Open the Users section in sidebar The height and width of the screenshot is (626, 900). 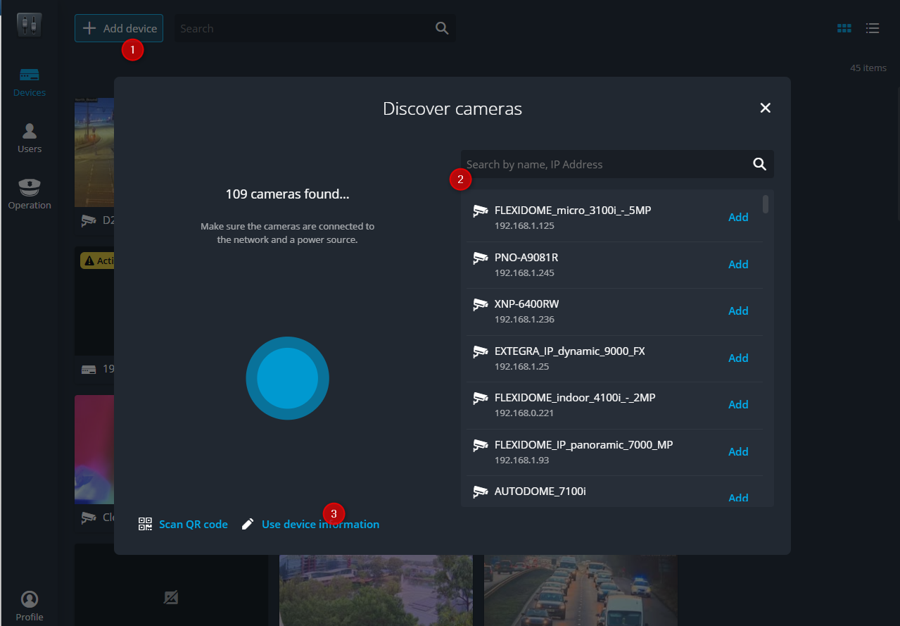pos(29,138)
